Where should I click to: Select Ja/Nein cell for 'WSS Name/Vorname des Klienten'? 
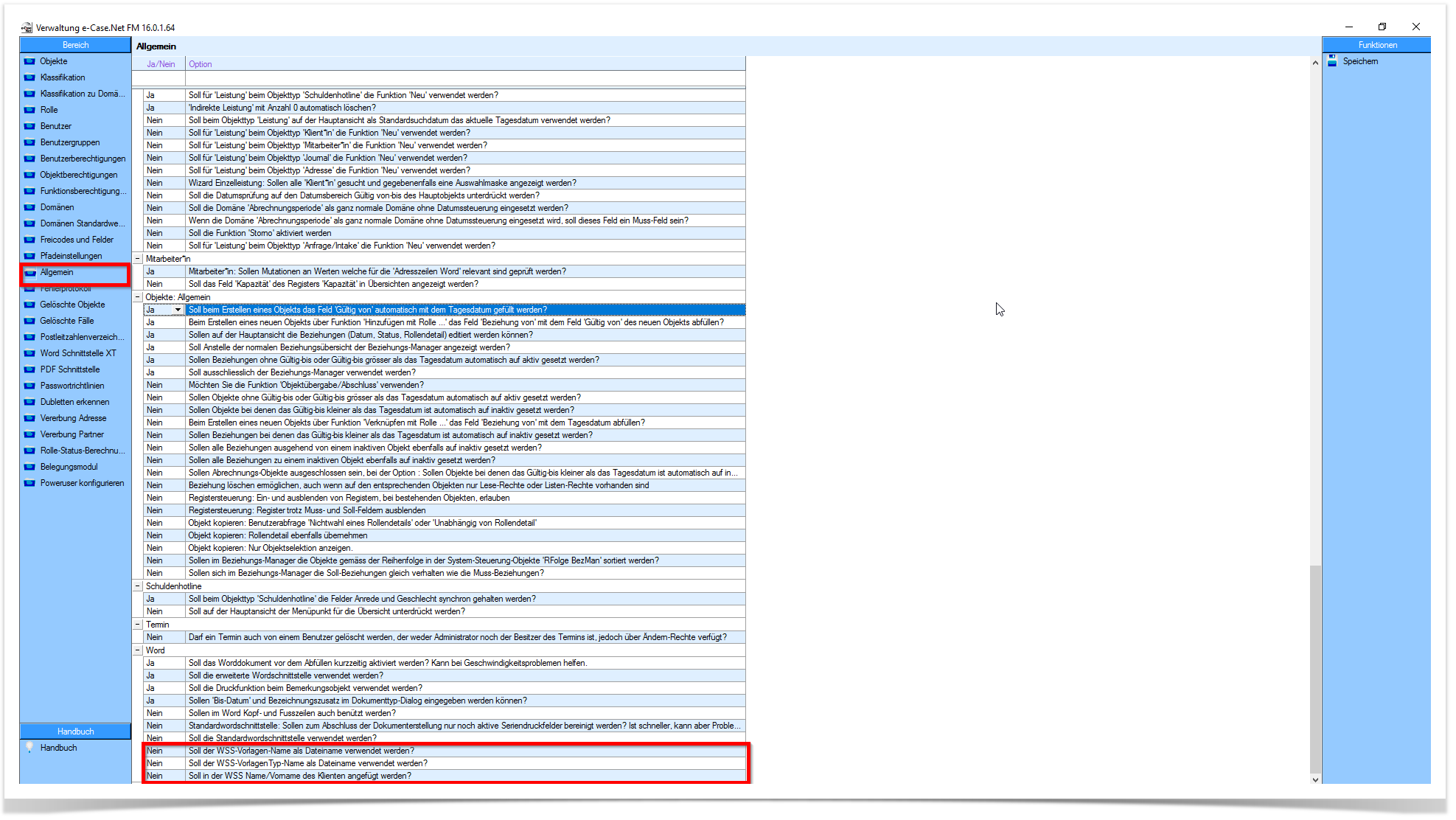coord(164,776)
